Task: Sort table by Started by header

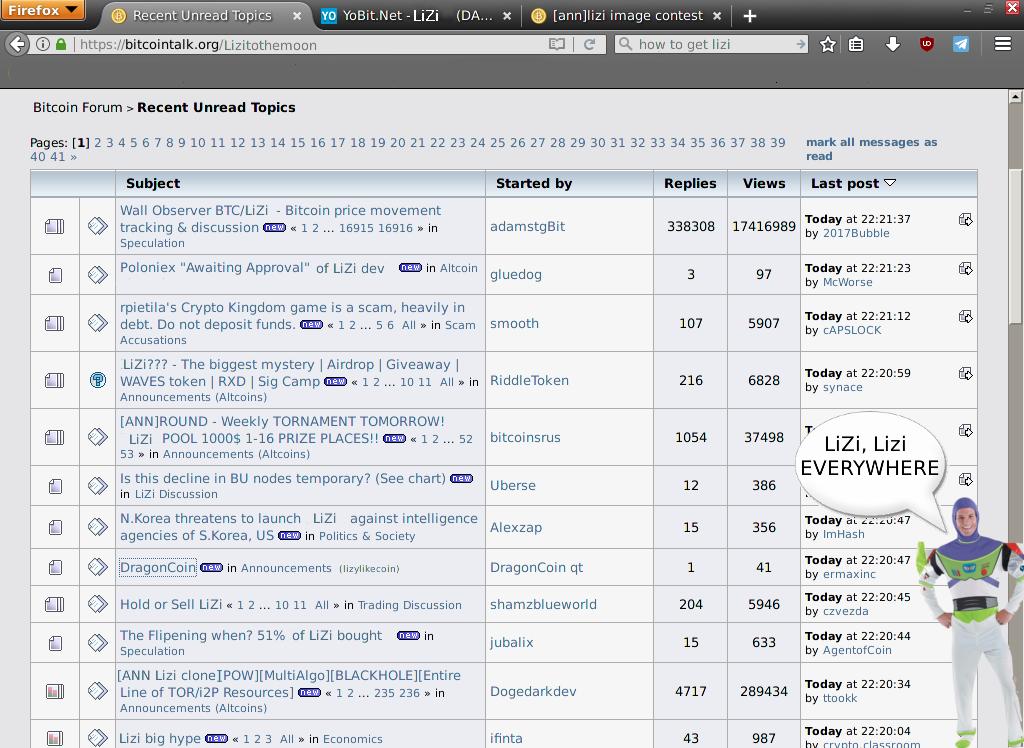Action: (534, 184)
